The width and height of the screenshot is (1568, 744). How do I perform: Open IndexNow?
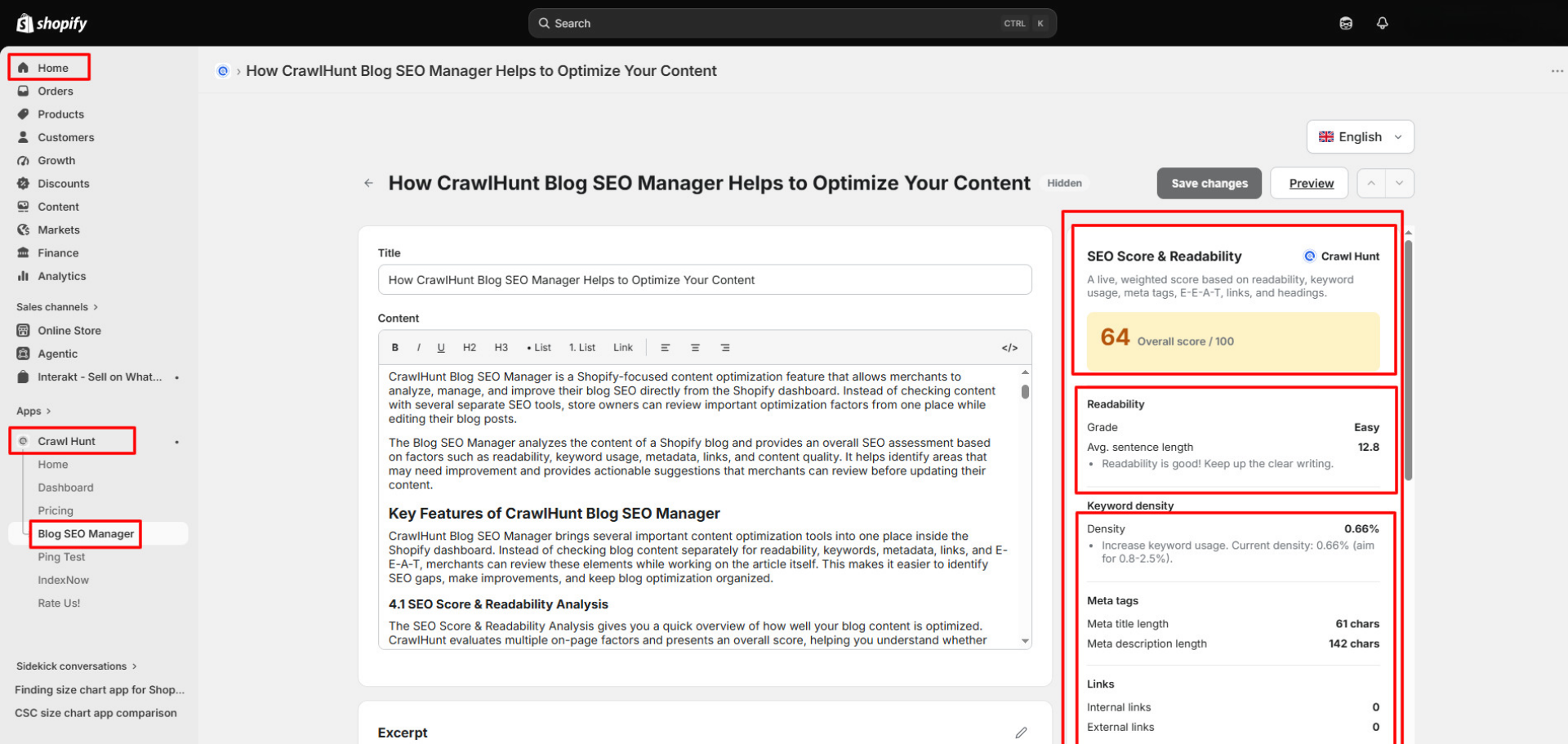(63, 580)
